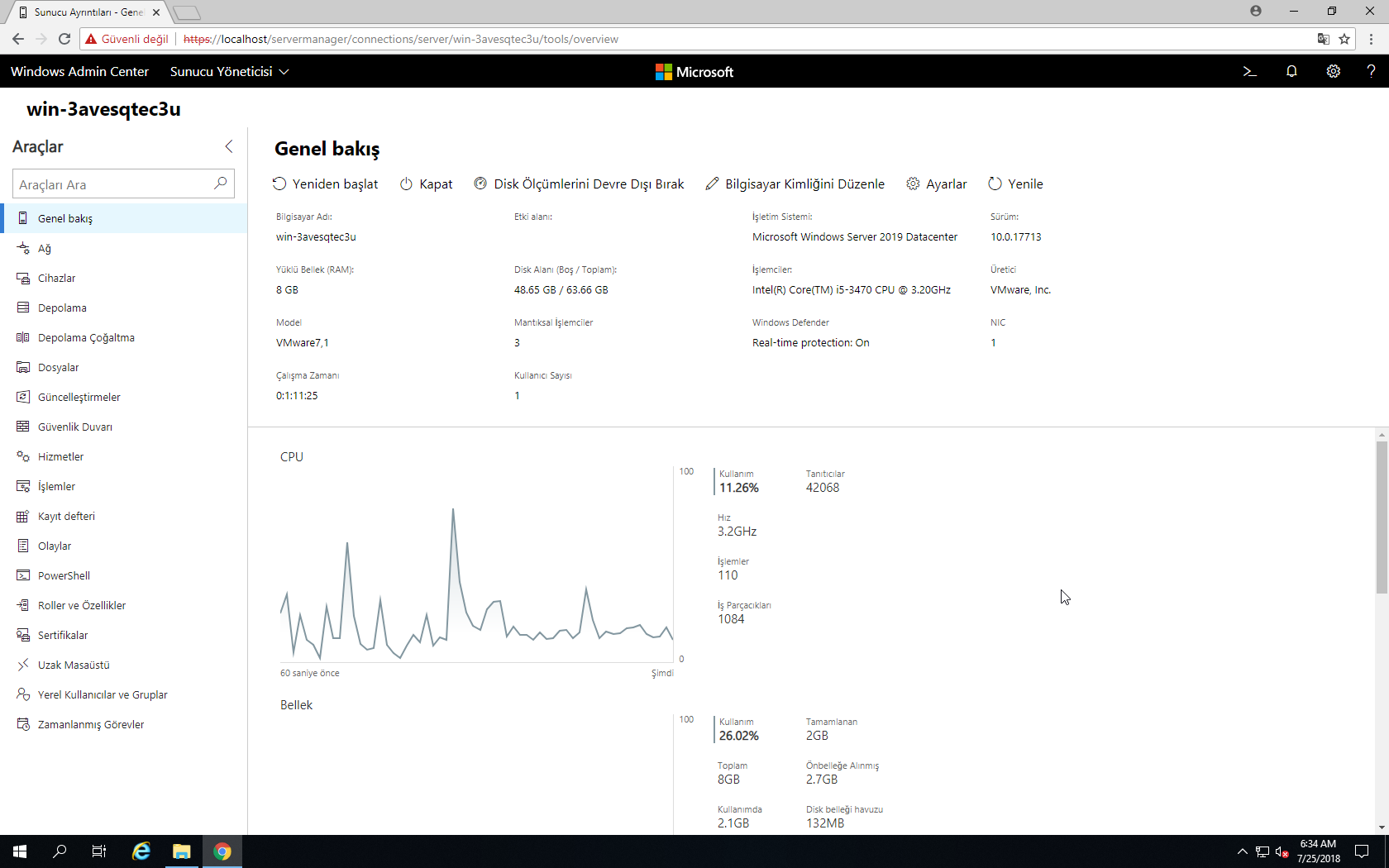Show hidden system tray icons
This screenshot has height=868, width=1389.
(x=1242, y=851)
